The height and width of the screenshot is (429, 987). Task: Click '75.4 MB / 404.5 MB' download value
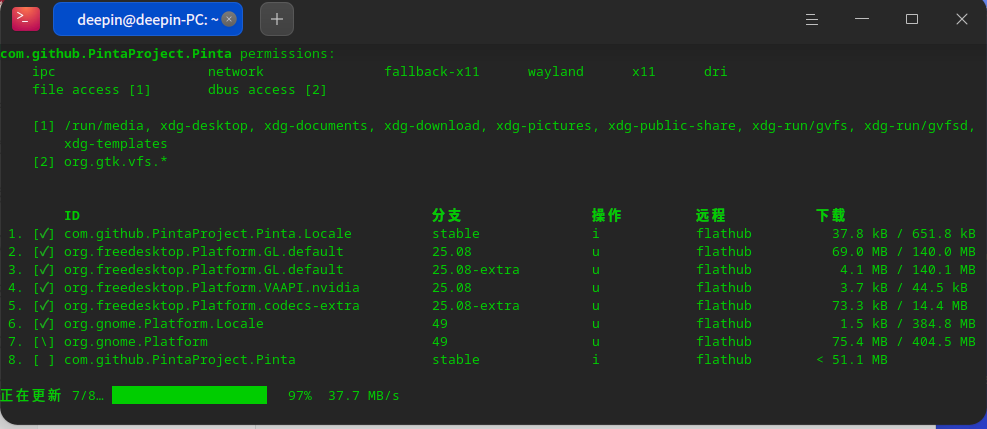point(903,342)
